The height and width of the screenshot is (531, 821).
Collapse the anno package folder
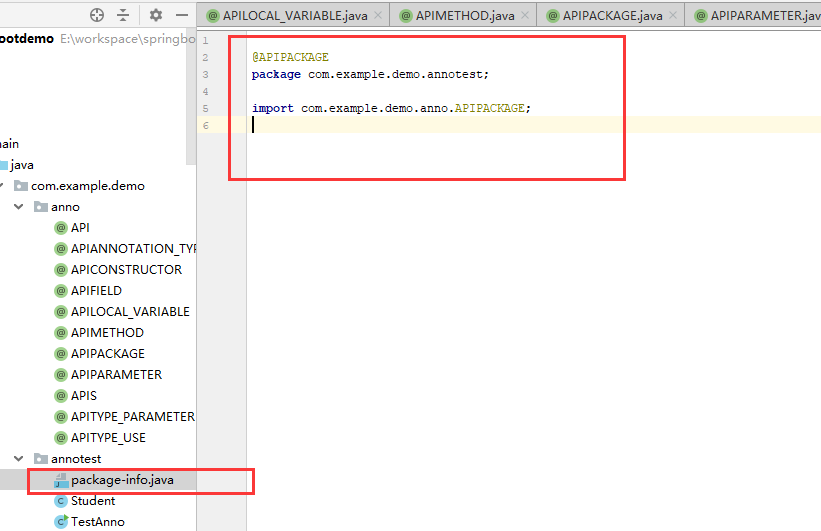pos(19,207)
